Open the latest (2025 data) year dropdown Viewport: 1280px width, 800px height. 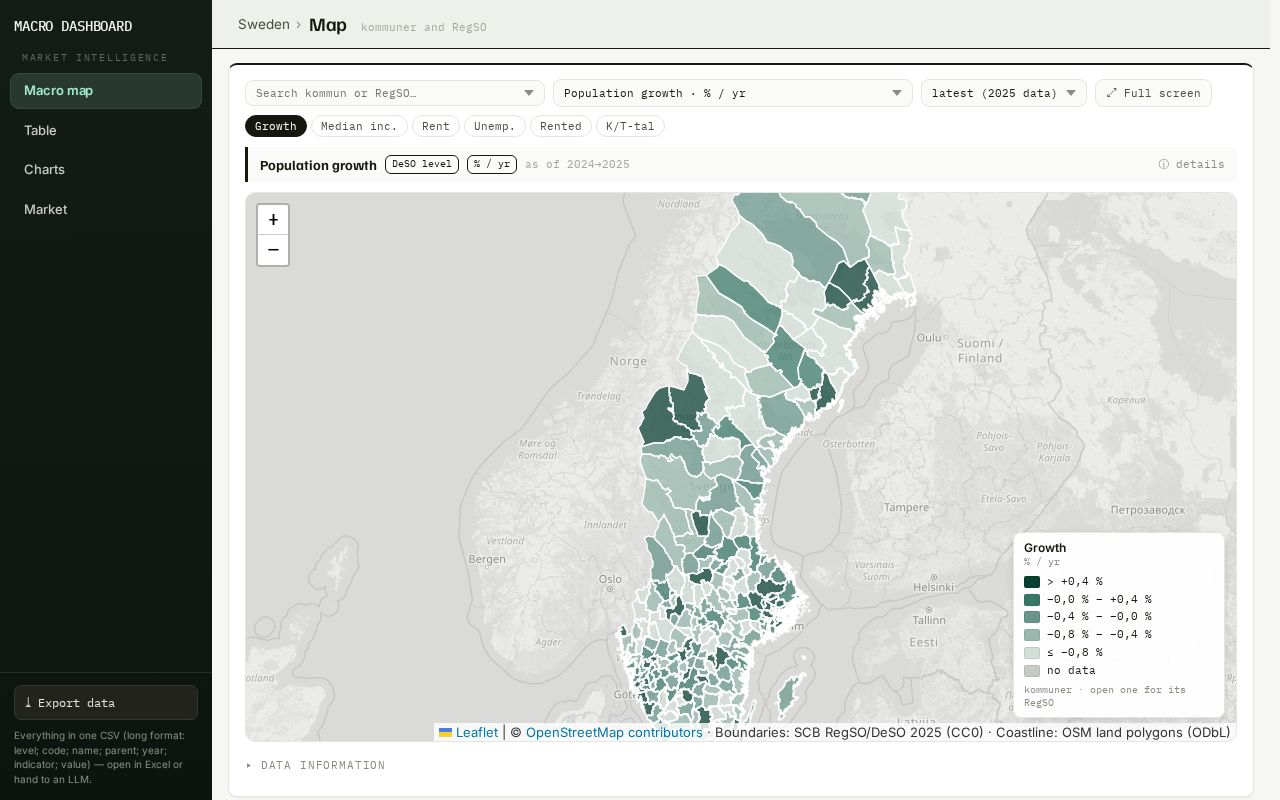point(1004,93)
